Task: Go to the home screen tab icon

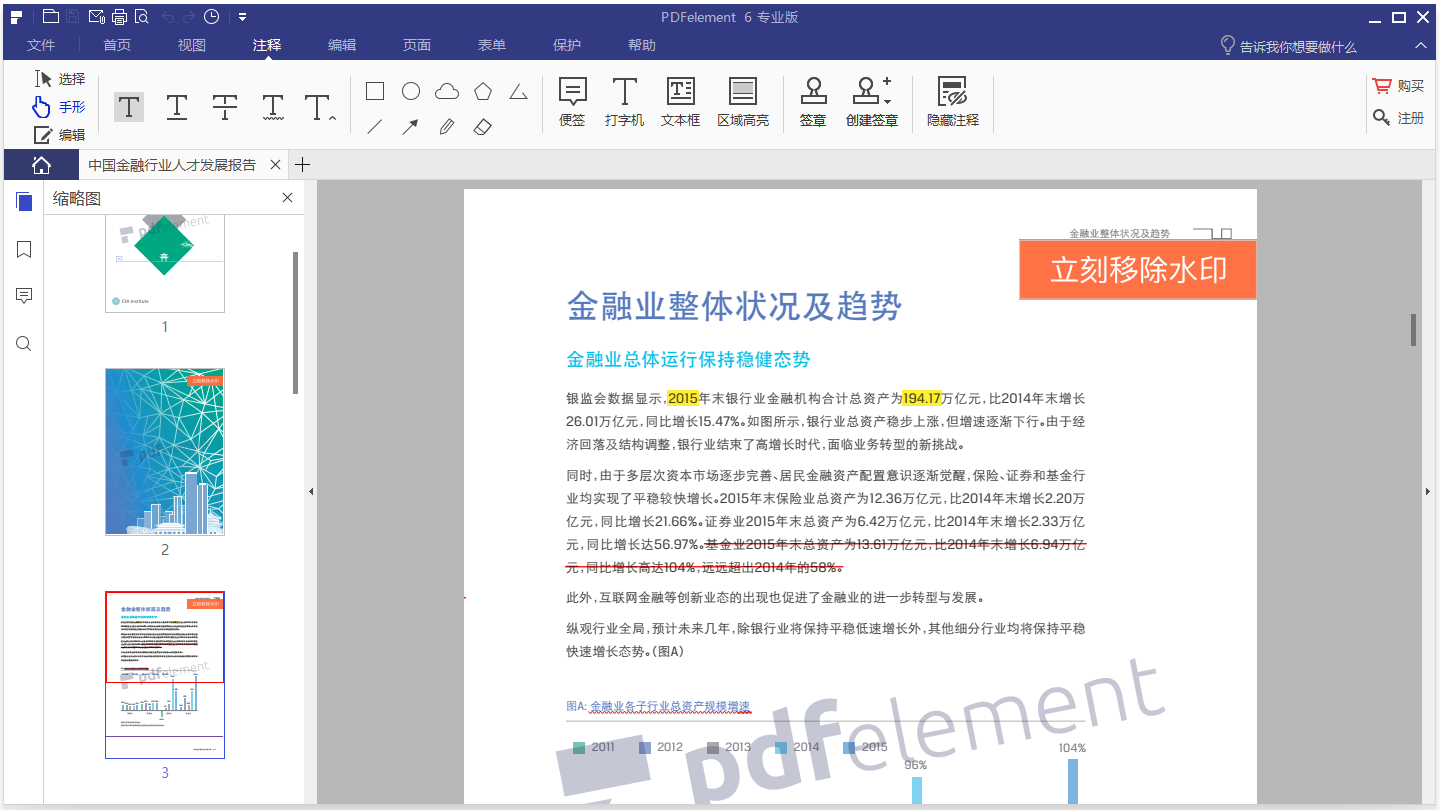Action: [x=41, y=165]
